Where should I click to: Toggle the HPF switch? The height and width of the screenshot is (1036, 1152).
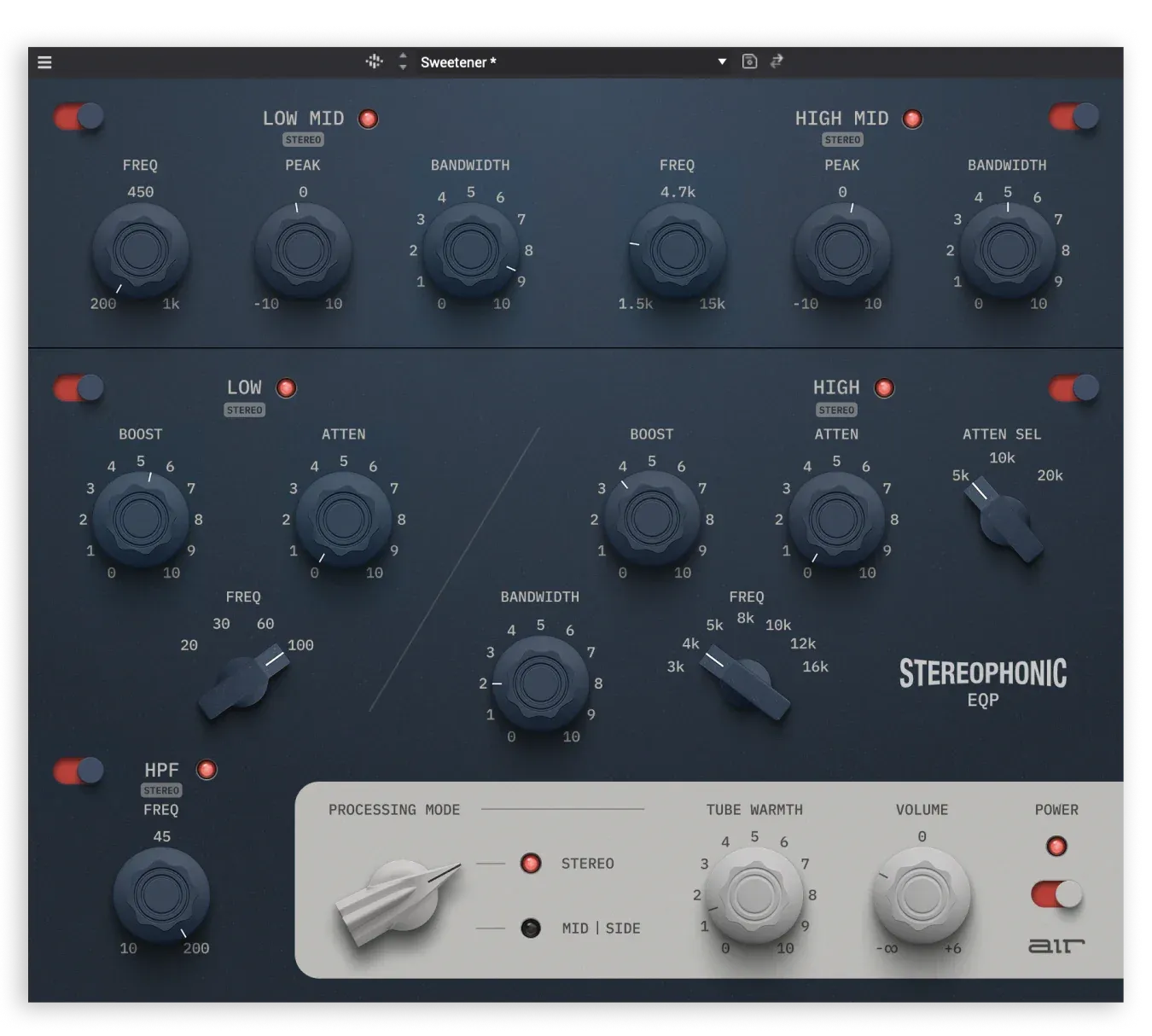(x=79, y=771)
